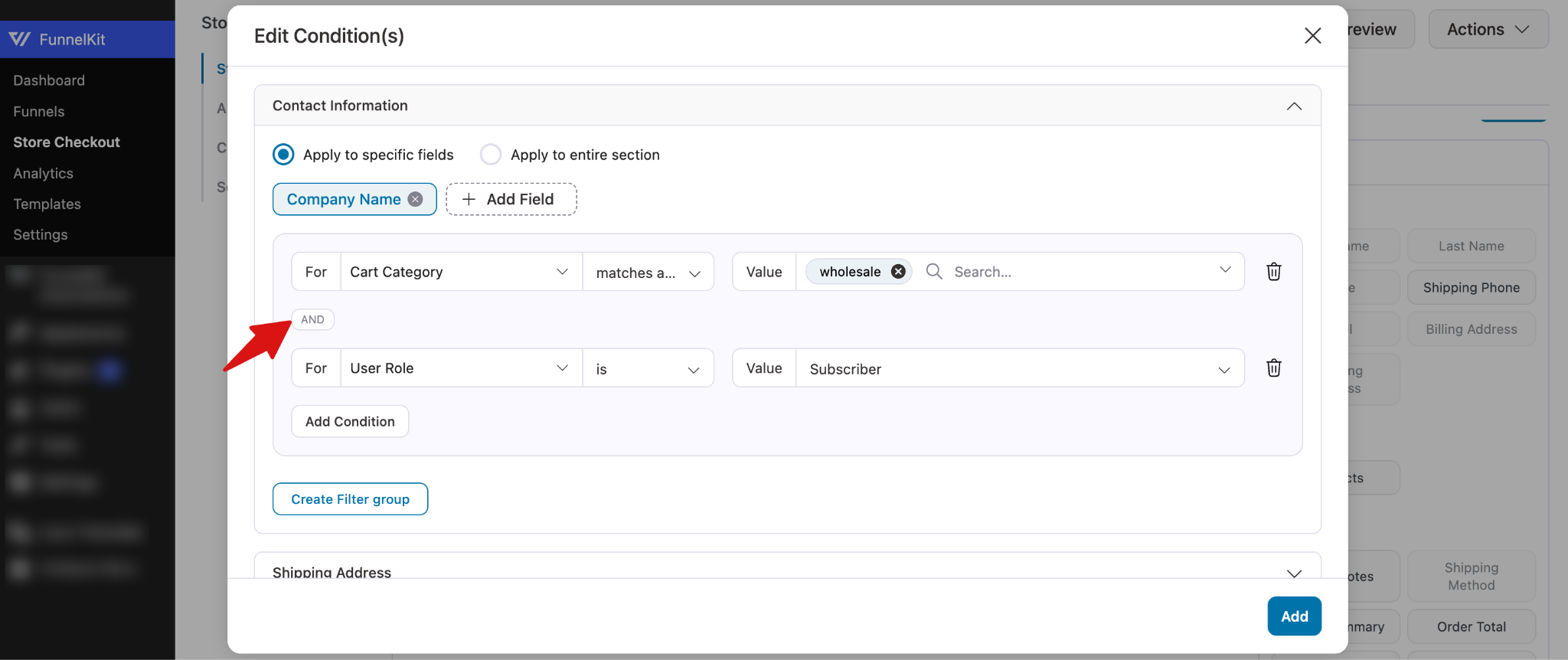Click the Add Field button
The image size is (1568, 660).
point(511,199)
